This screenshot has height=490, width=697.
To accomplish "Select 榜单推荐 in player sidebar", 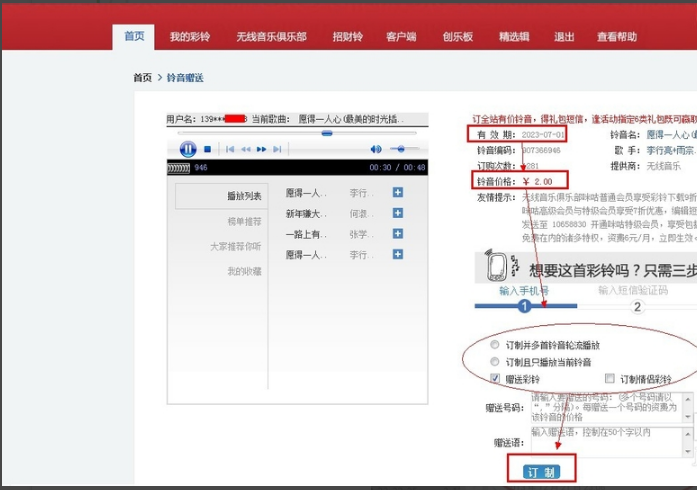I will (x=244, y=221).
